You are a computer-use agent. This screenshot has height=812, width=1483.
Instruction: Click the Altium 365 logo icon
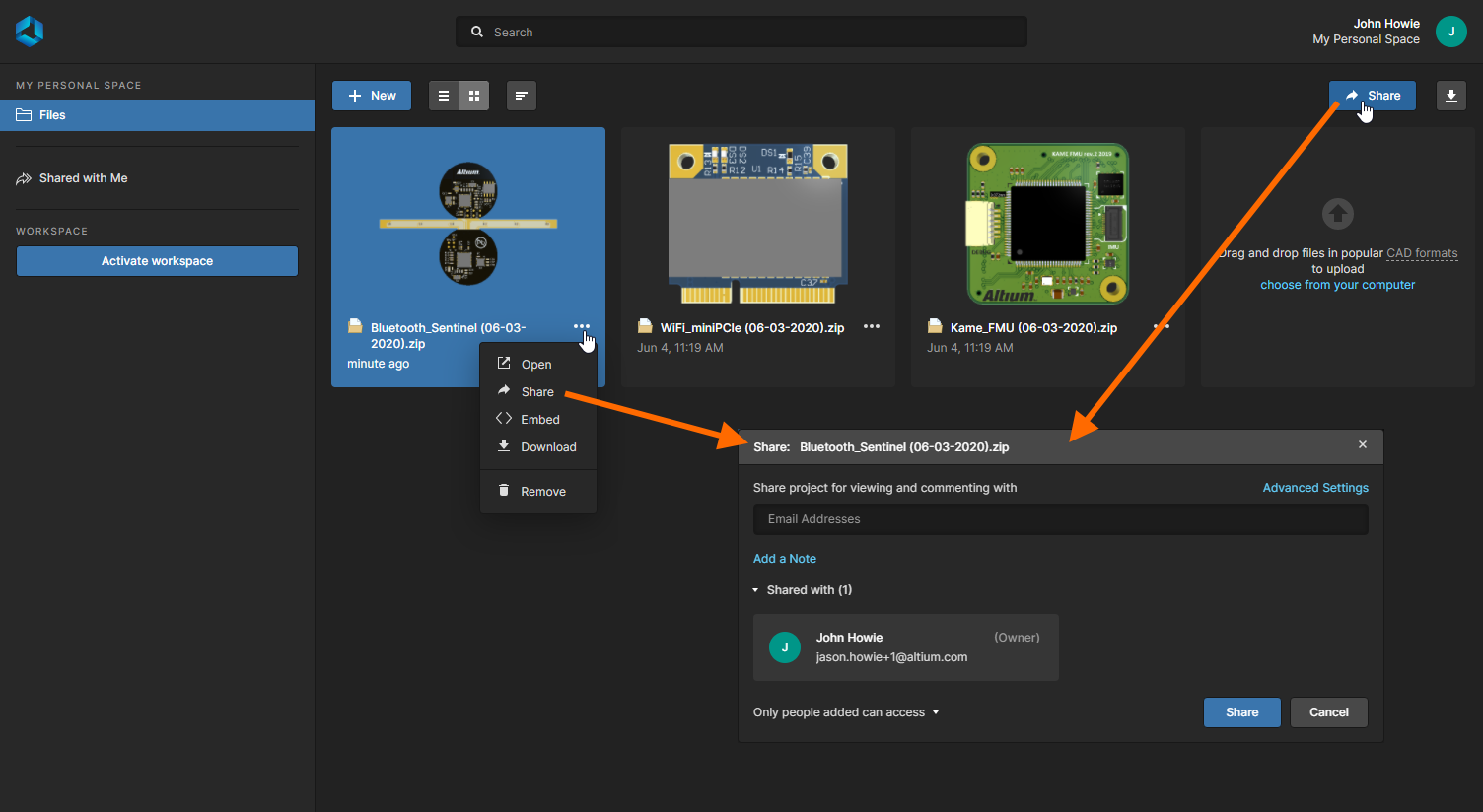click(x=30, y=32)
